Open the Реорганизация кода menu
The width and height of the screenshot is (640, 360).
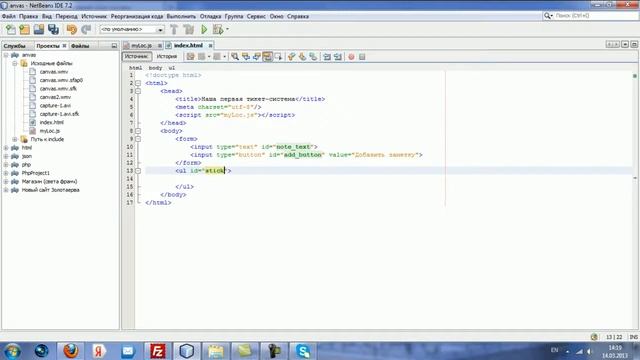point(137,16)
